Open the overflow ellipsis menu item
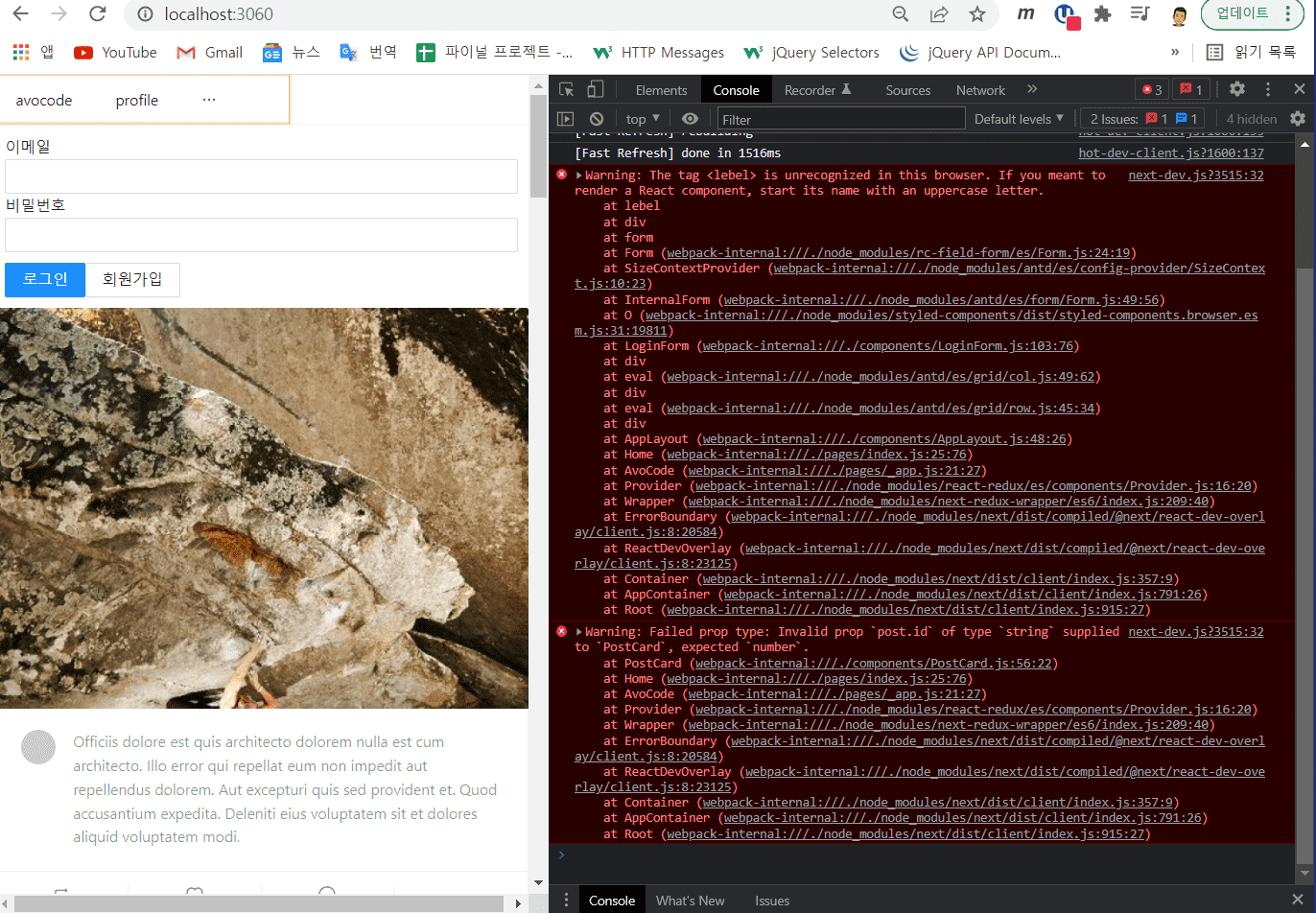This screenshot has height=913, width=1316. coord(209,100)
